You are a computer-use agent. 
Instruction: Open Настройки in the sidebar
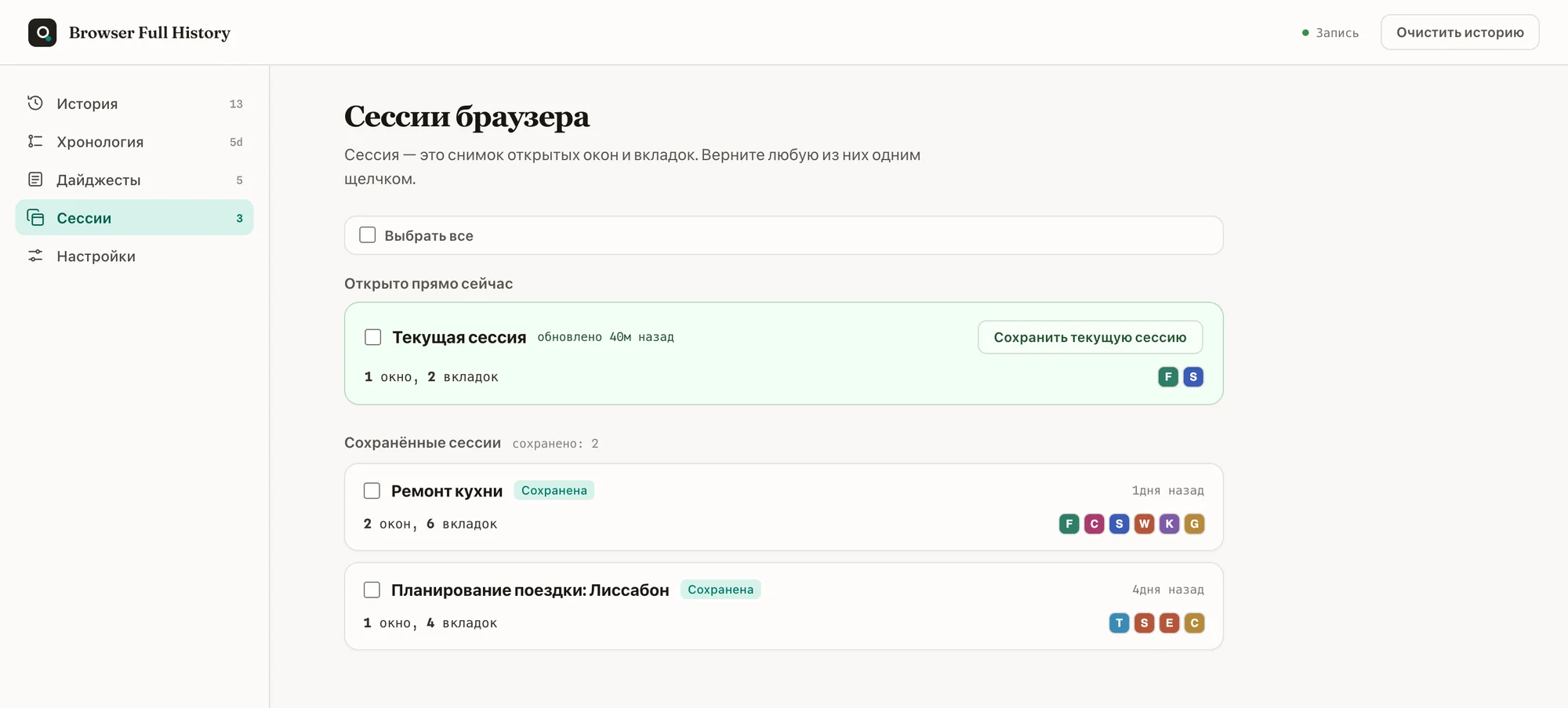tap(134, 256)
